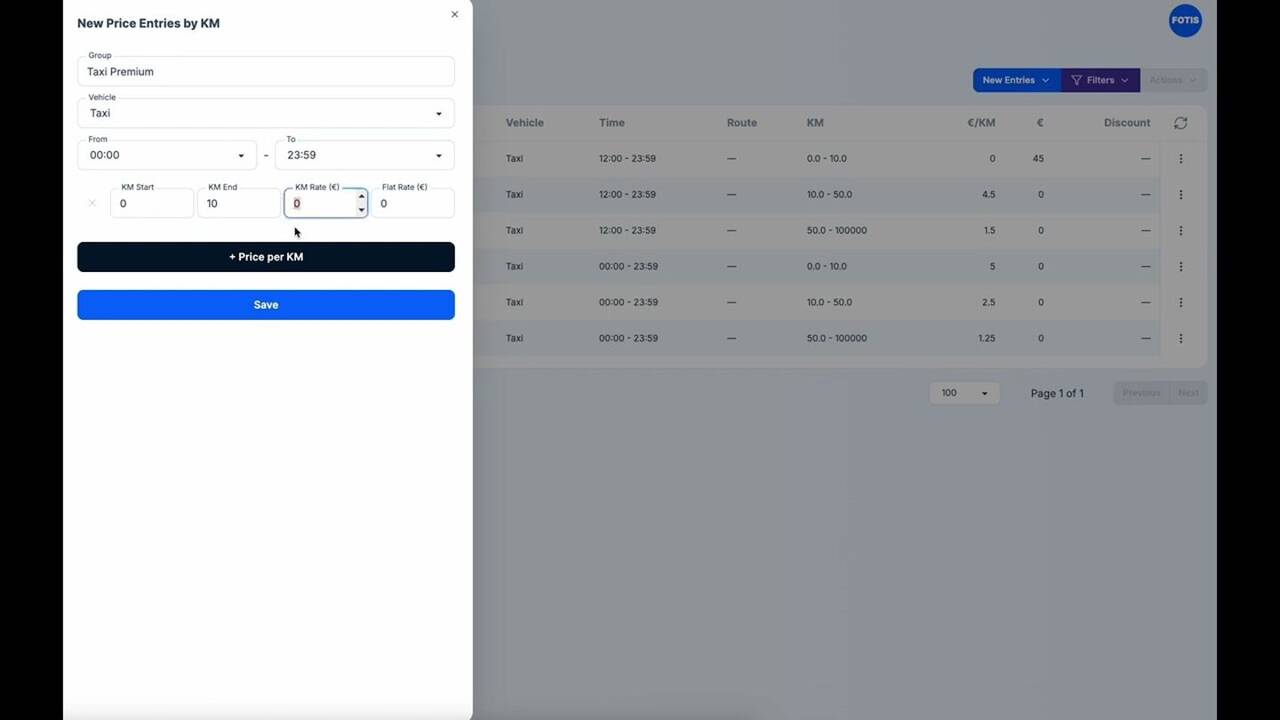This screenshot has width=1280, height=720.
Task: Decrease KM Rate with the down stepper arrow
Action: tap(361, 210)
